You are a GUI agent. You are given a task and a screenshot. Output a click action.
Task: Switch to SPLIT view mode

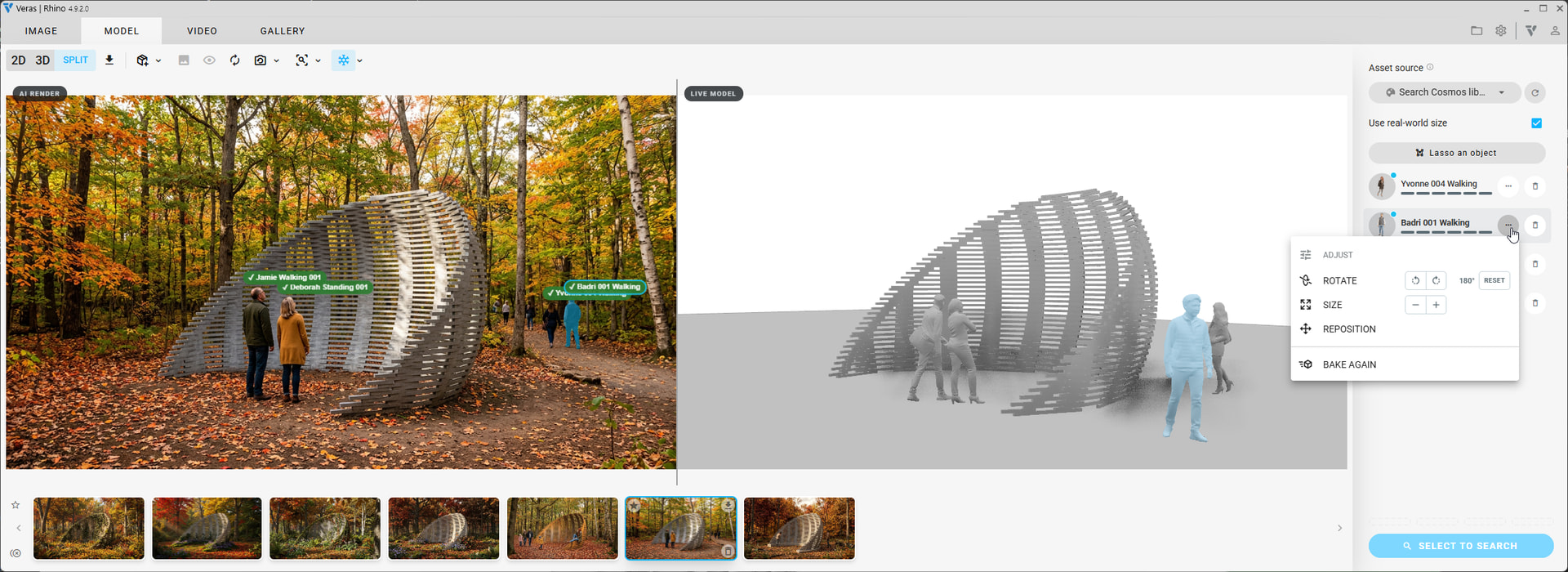click(75, 60)
